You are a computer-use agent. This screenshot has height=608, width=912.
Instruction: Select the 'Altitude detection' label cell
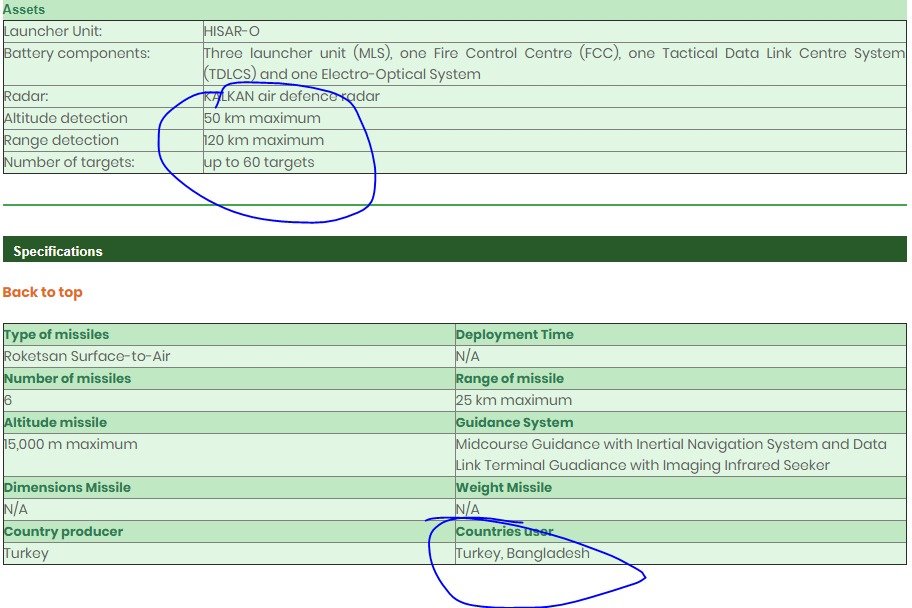coord(103,119)
